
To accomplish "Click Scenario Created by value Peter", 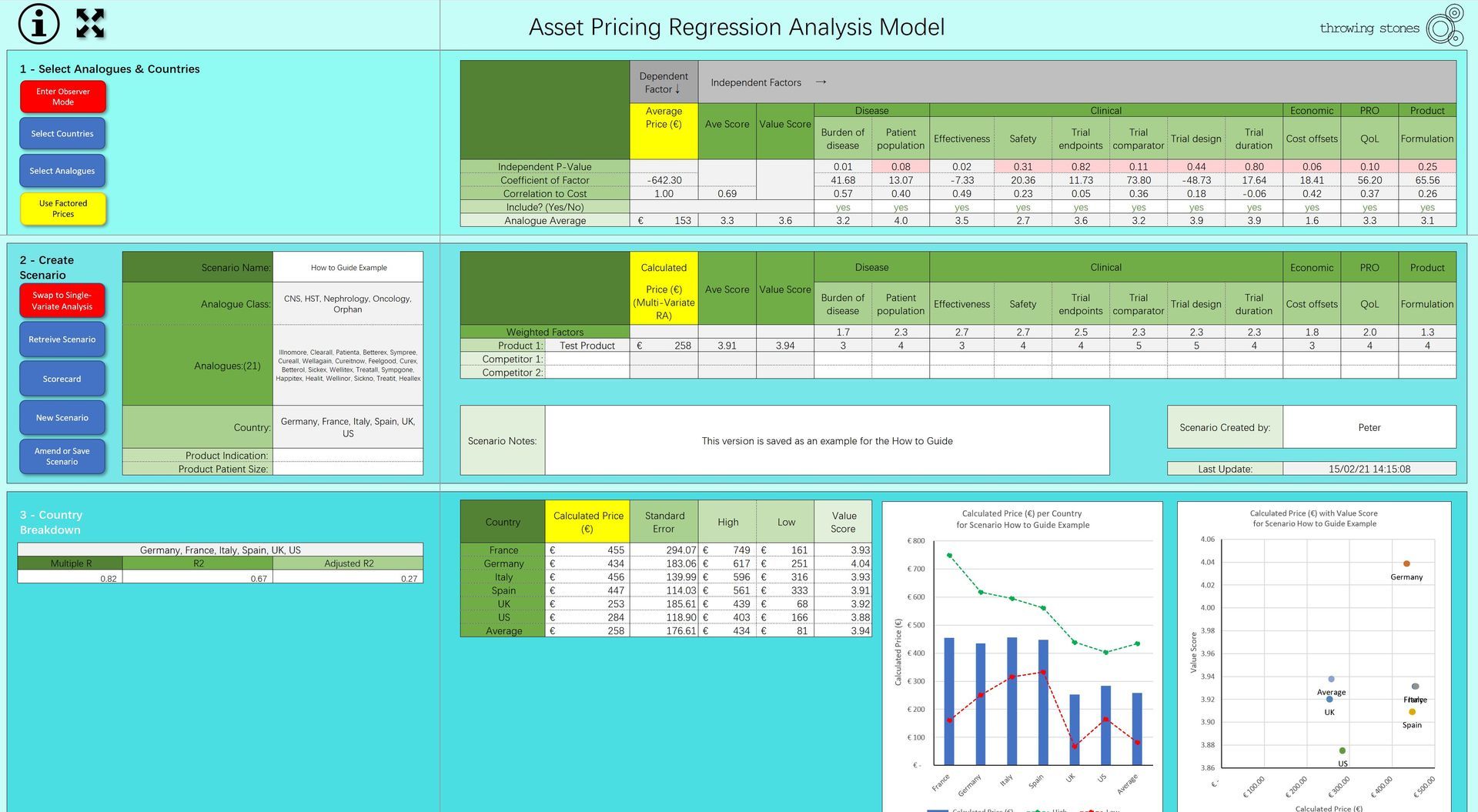I will [1369, 427].
